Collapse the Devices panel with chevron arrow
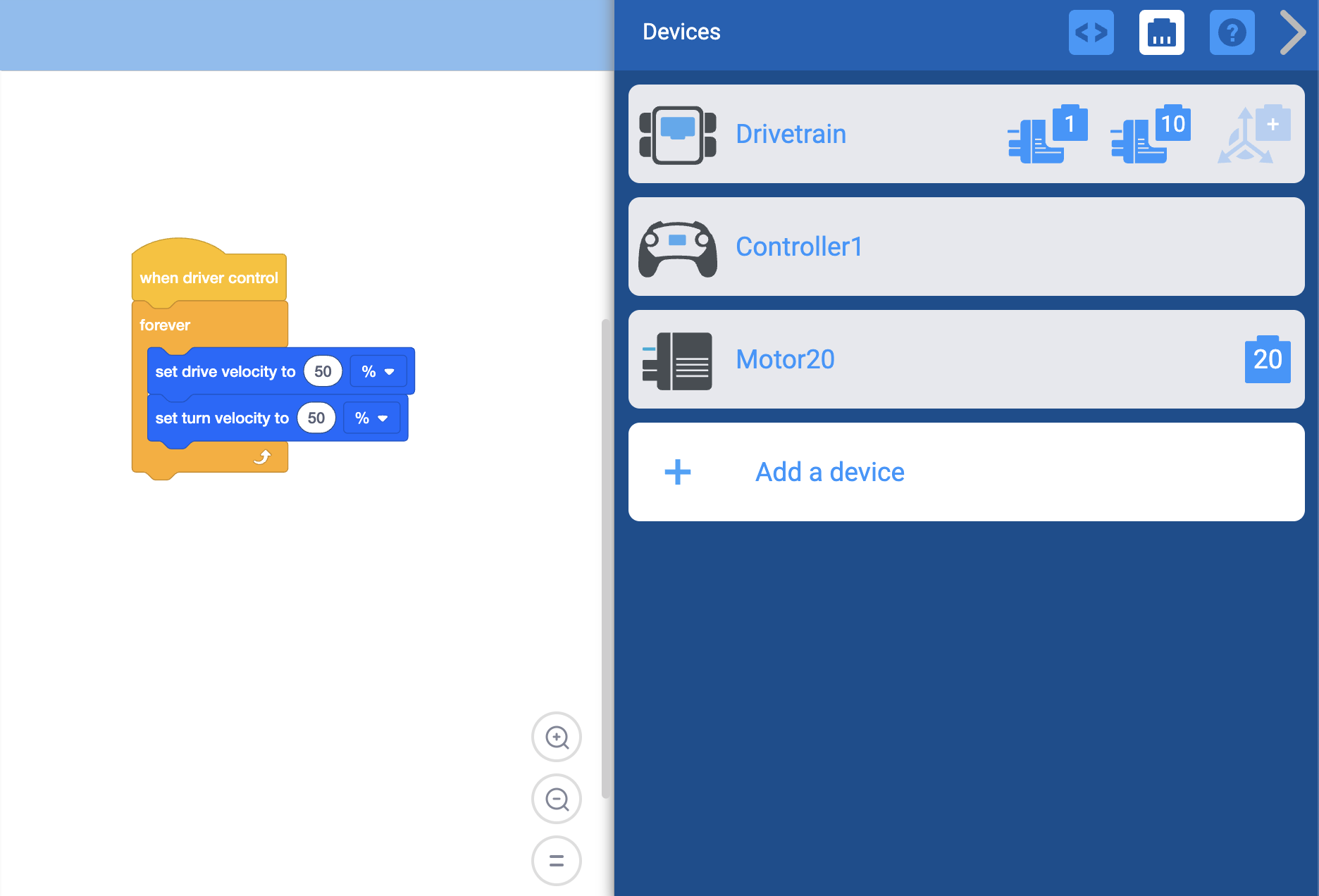1319x896 pixels. (1293, 32)
